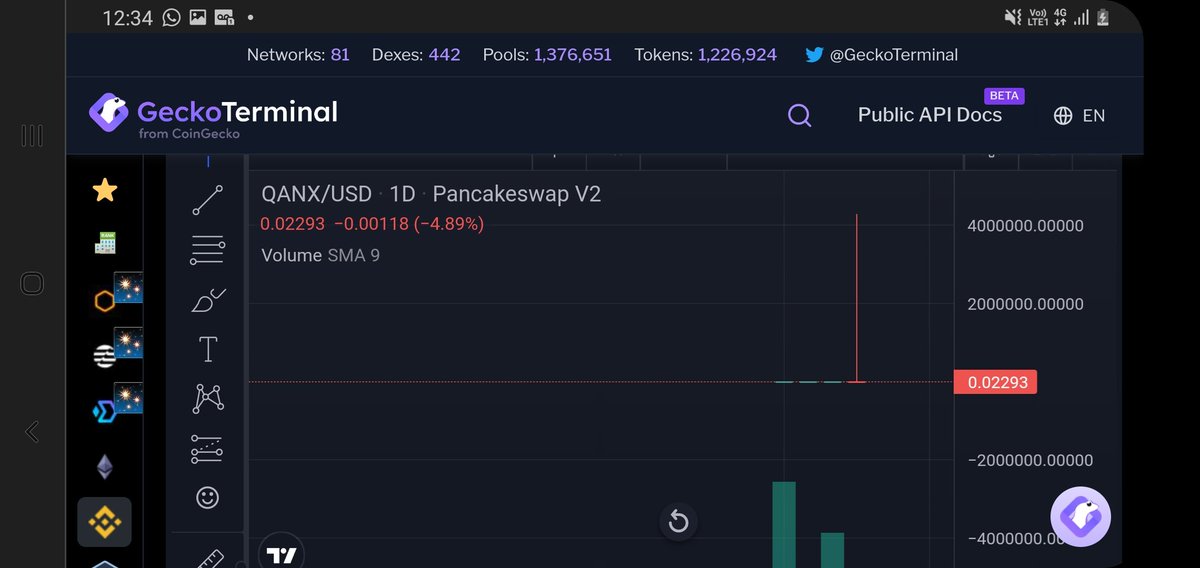This screenshot has width=1200, height=568.
Task: Reset the chart view with circular arrow
Action: [x=678, y=521]
